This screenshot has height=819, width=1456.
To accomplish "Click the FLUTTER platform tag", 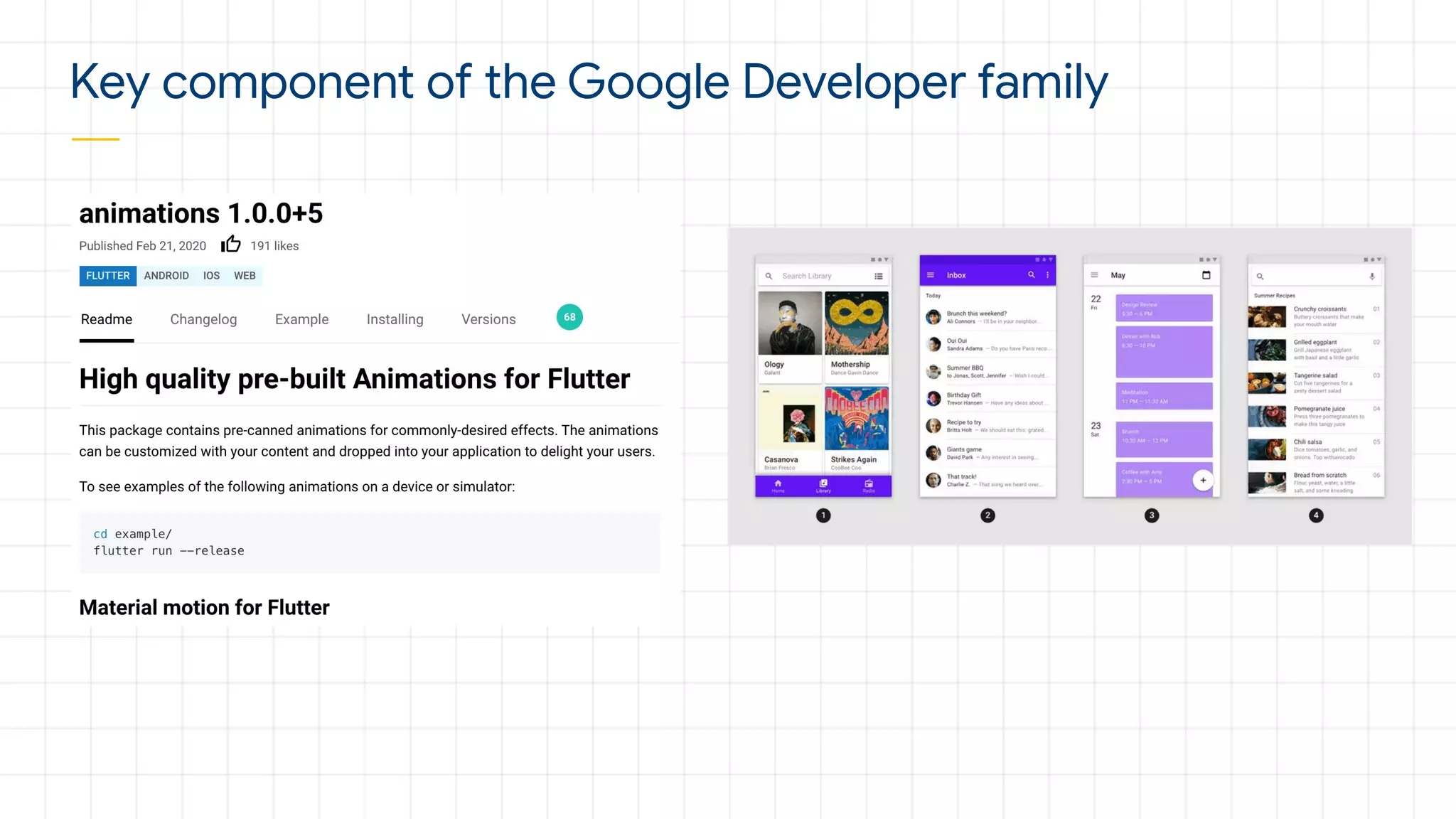I will click(108, 276).
